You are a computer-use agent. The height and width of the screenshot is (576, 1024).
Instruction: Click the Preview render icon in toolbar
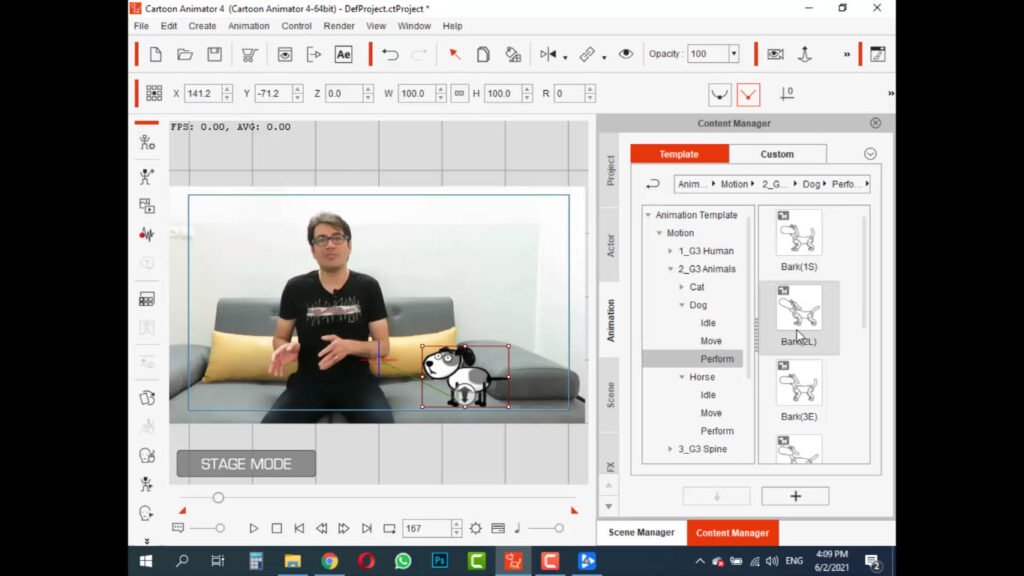[285, 54]
